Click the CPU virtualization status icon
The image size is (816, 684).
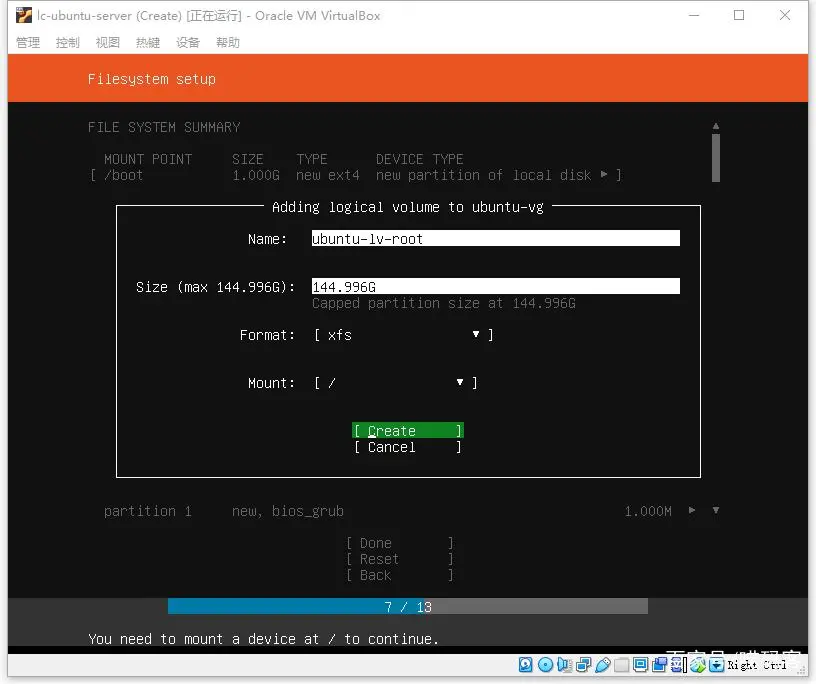(x=678, y=664)
